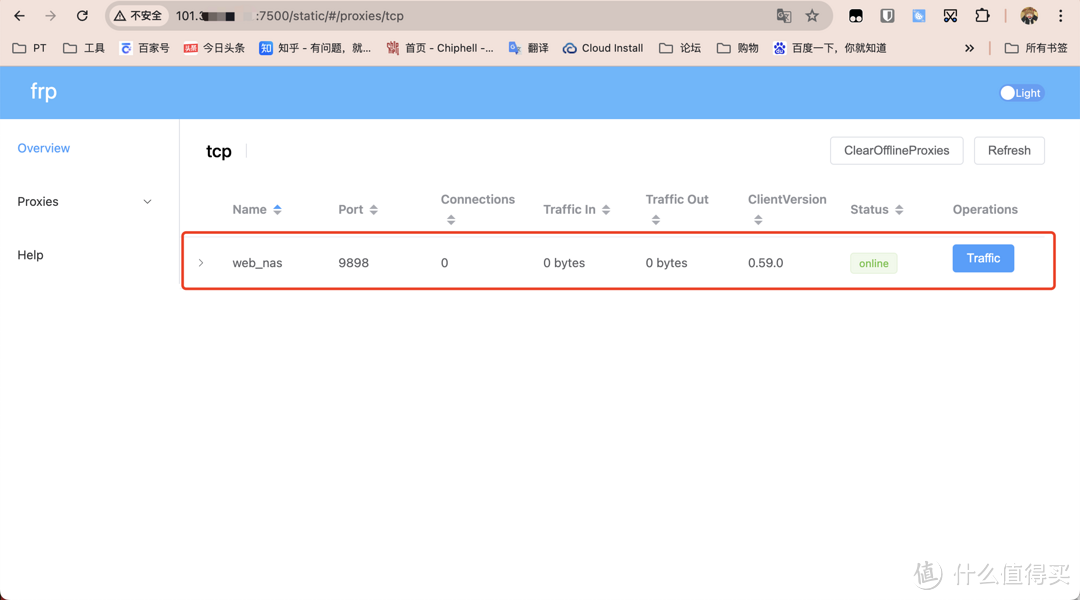Expand the web_nas proxy row details
Viewport: 1080px width, 600px height.
(x=201, y=262)
